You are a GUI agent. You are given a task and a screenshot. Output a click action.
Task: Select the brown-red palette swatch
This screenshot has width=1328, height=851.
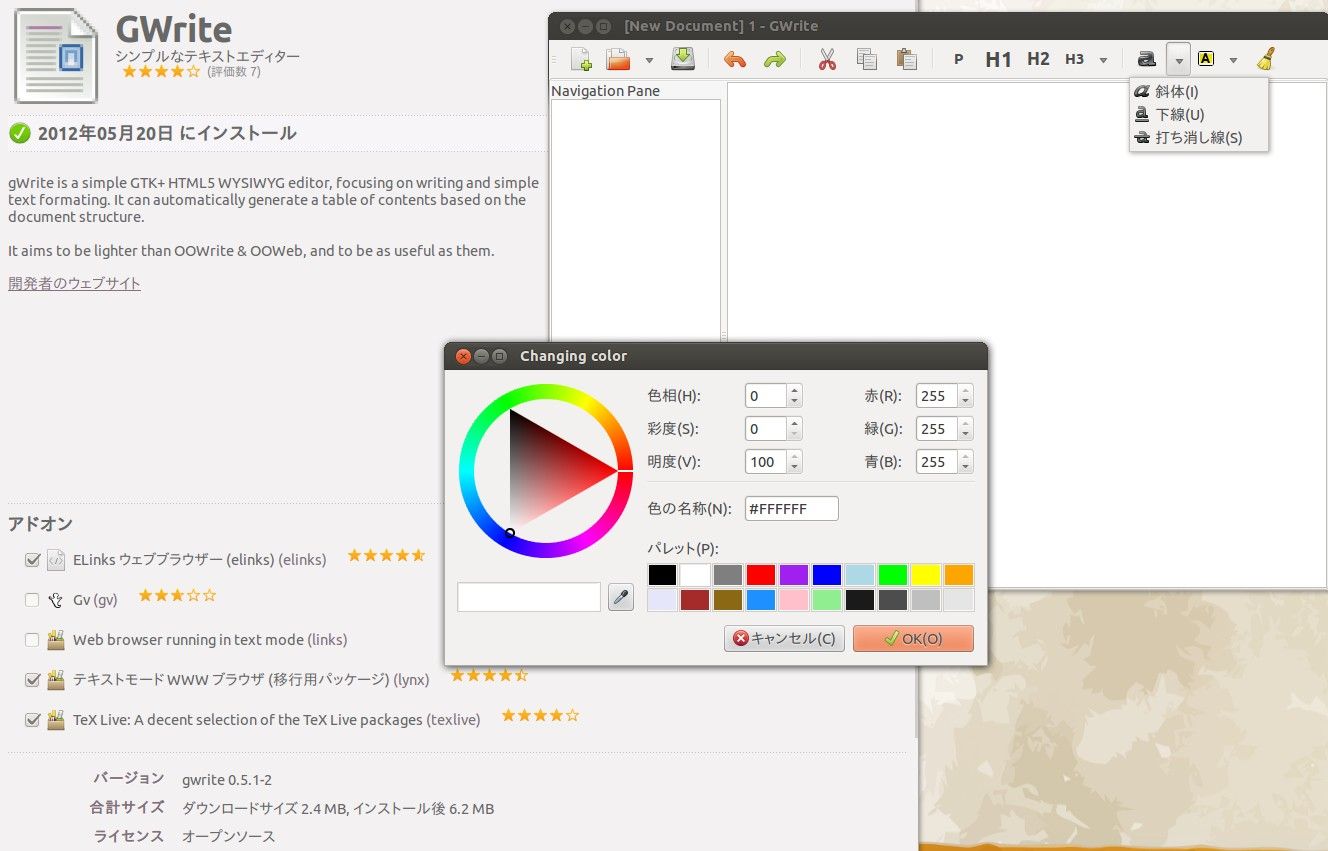(695, 600)
